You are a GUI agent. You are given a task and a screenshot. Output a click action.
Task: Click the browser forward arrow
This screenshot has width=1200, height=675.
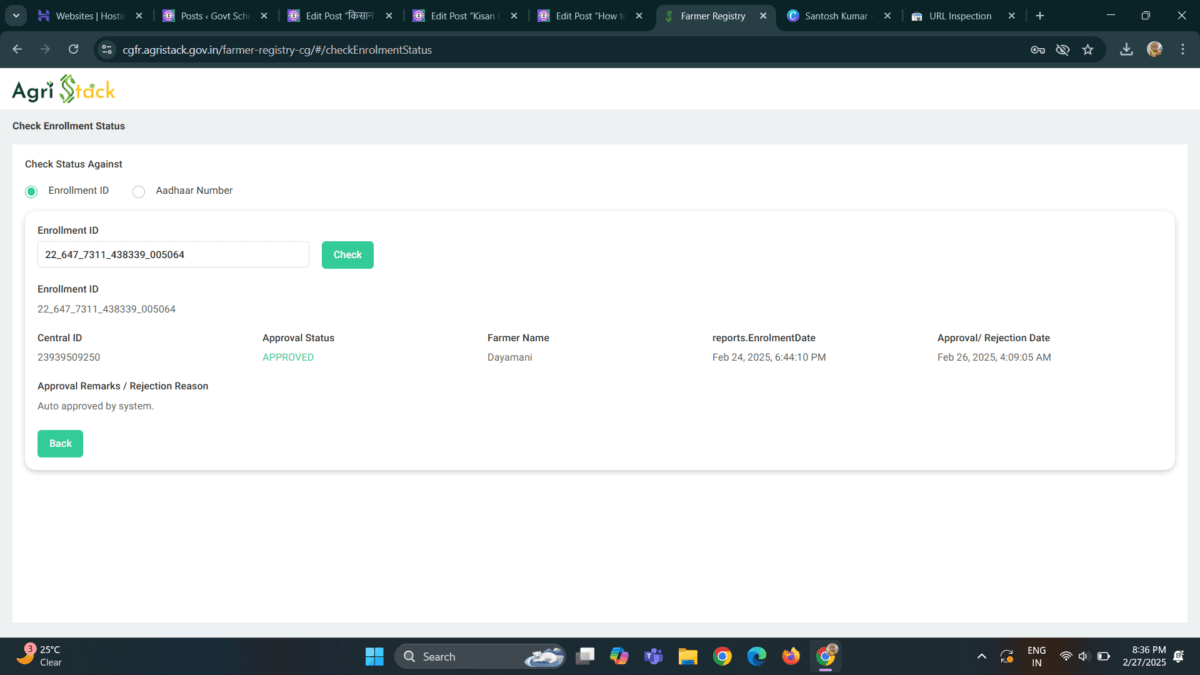(45, 49)
